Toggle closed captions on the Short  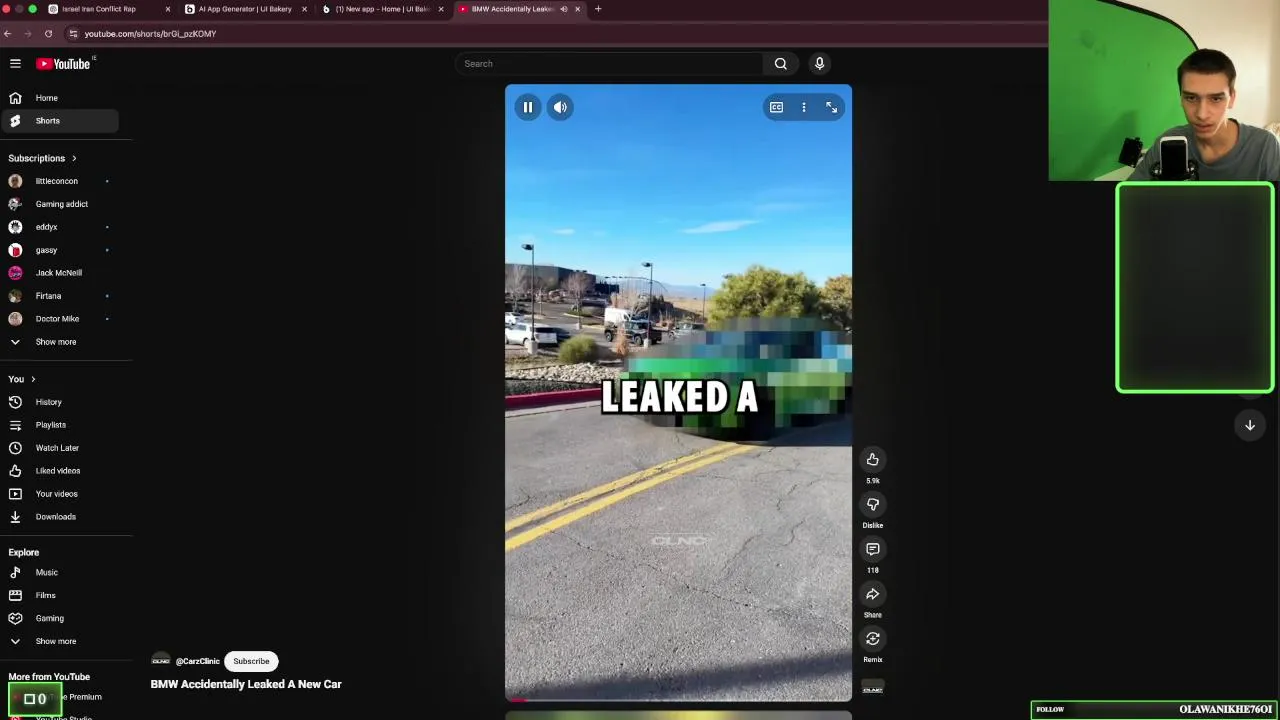[776, 107]
